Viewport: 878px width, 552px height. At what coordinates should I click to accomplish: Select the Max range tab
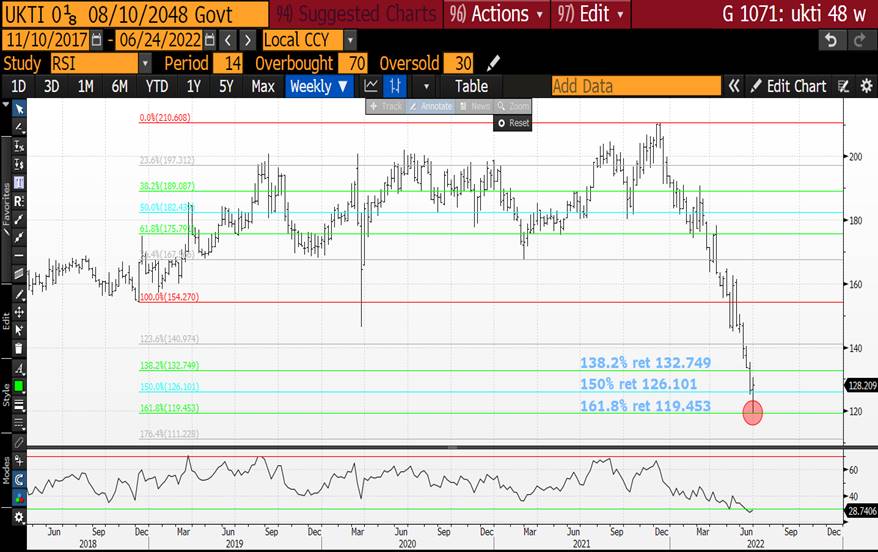[263, 86]
